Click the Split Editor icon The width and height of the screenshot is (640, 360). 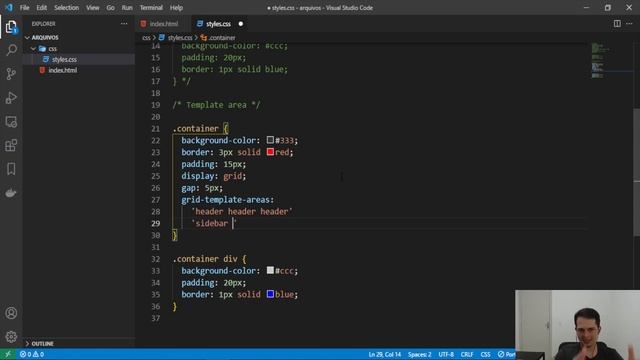[x=617, y=24]
